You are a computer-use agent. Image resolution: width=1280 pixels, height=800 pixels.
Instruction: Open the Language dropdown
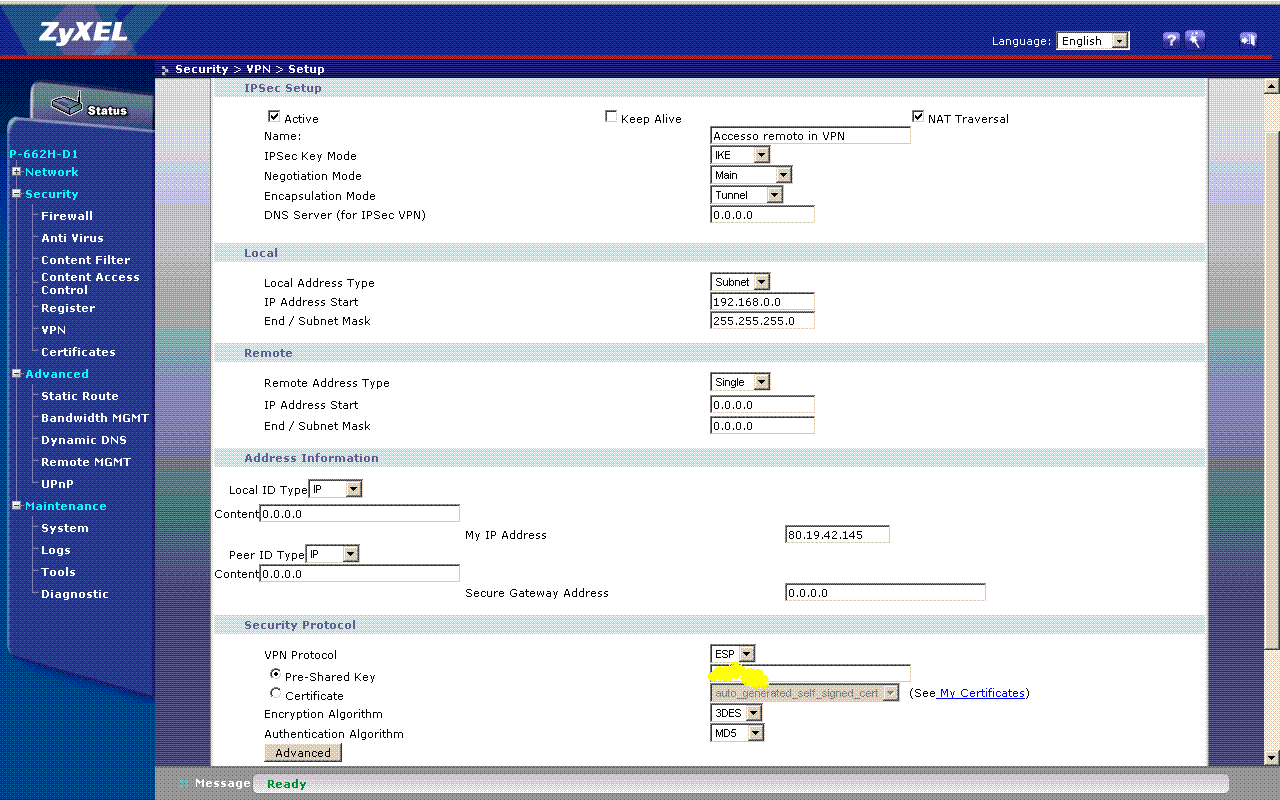point(1092,41)
